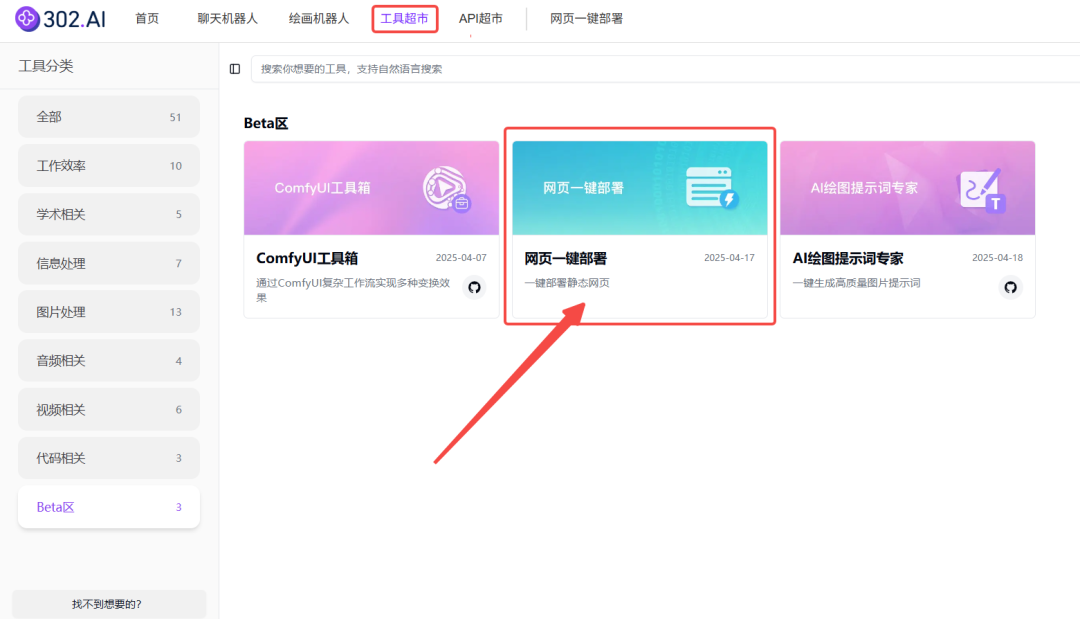Toggle the sidebar collapse icon

235,69
